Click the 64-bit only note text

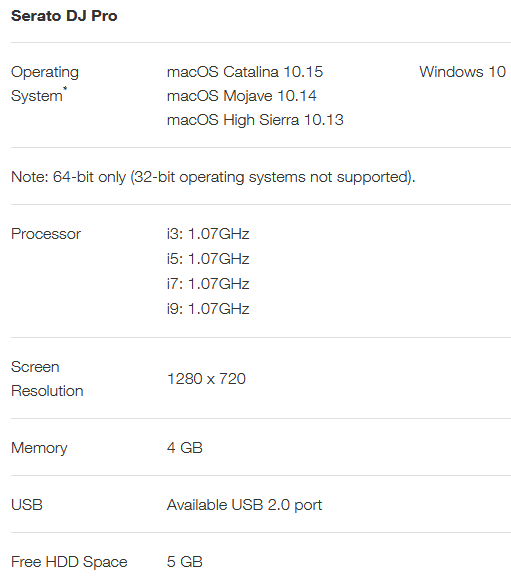tap(213, 177)
